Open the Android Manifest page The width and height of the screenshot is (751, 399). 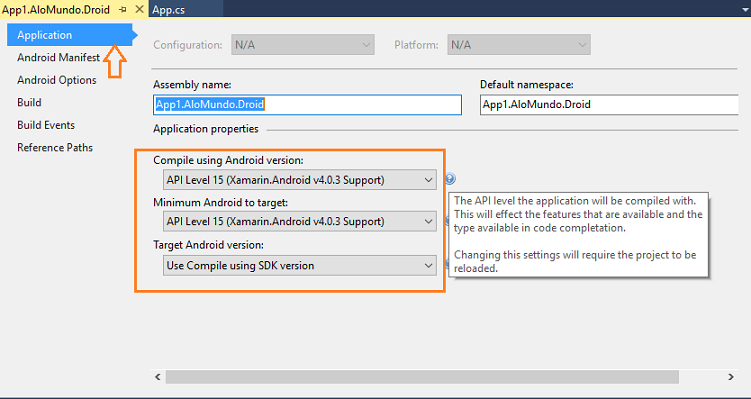(58, 57)
